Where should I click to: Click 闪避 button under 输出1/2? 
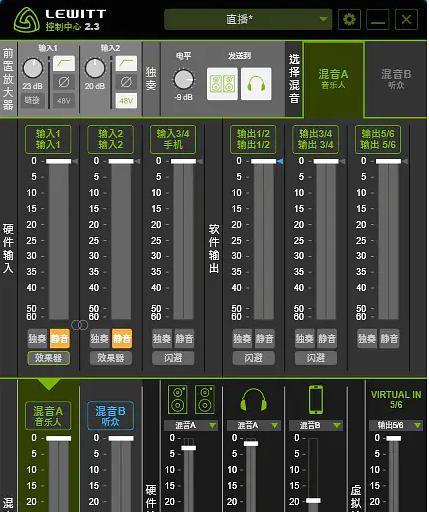[253, 358]
